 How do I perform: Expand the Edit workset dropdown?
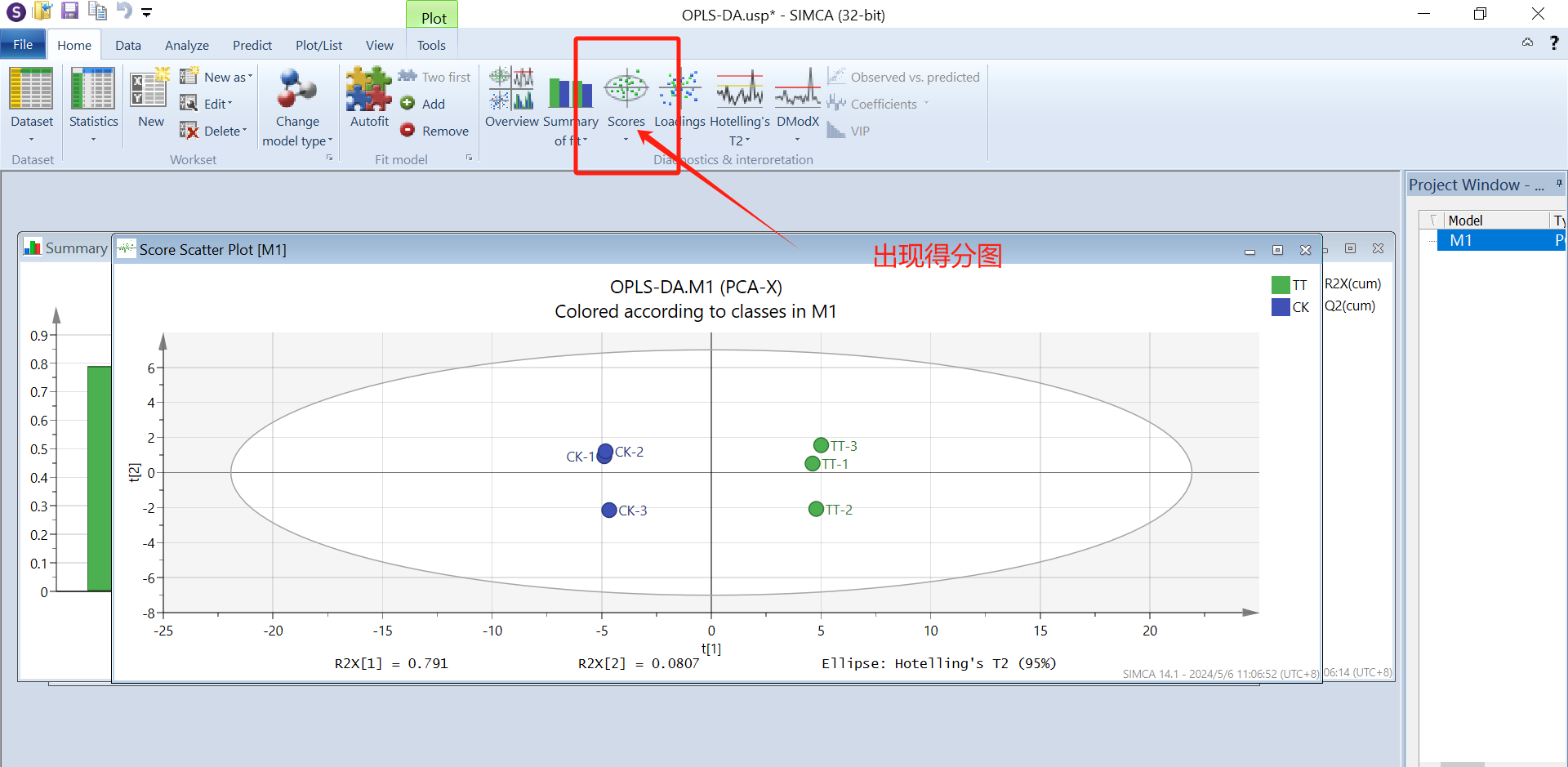click(x=217, y=104)
